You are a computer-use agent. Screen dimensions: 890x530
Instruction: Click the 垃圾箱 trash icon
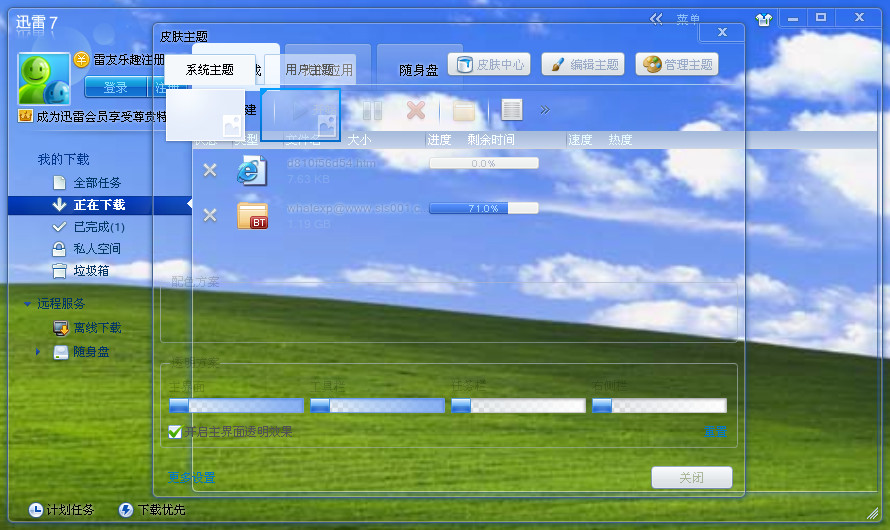tap(59, 271)
